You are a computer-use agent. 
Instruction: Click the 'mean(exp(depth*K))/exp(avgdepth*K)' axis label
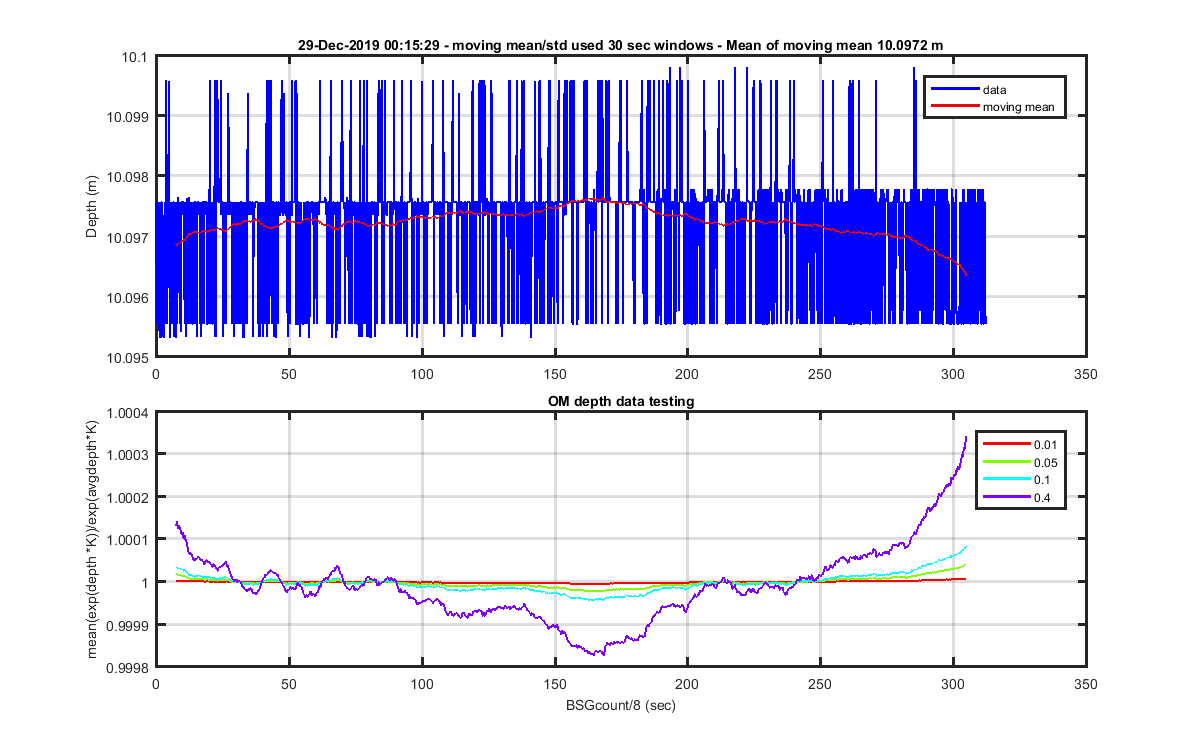[92, 537]
